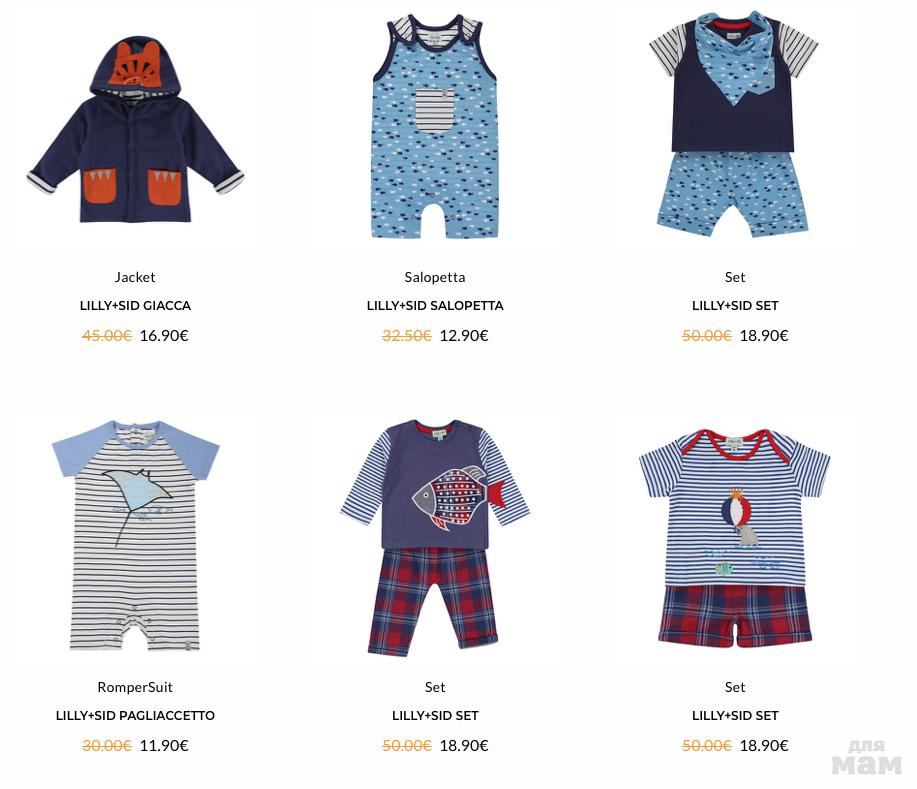Click the Jacket category label
The height and width of the screenshot is (789, 917).
135,277
